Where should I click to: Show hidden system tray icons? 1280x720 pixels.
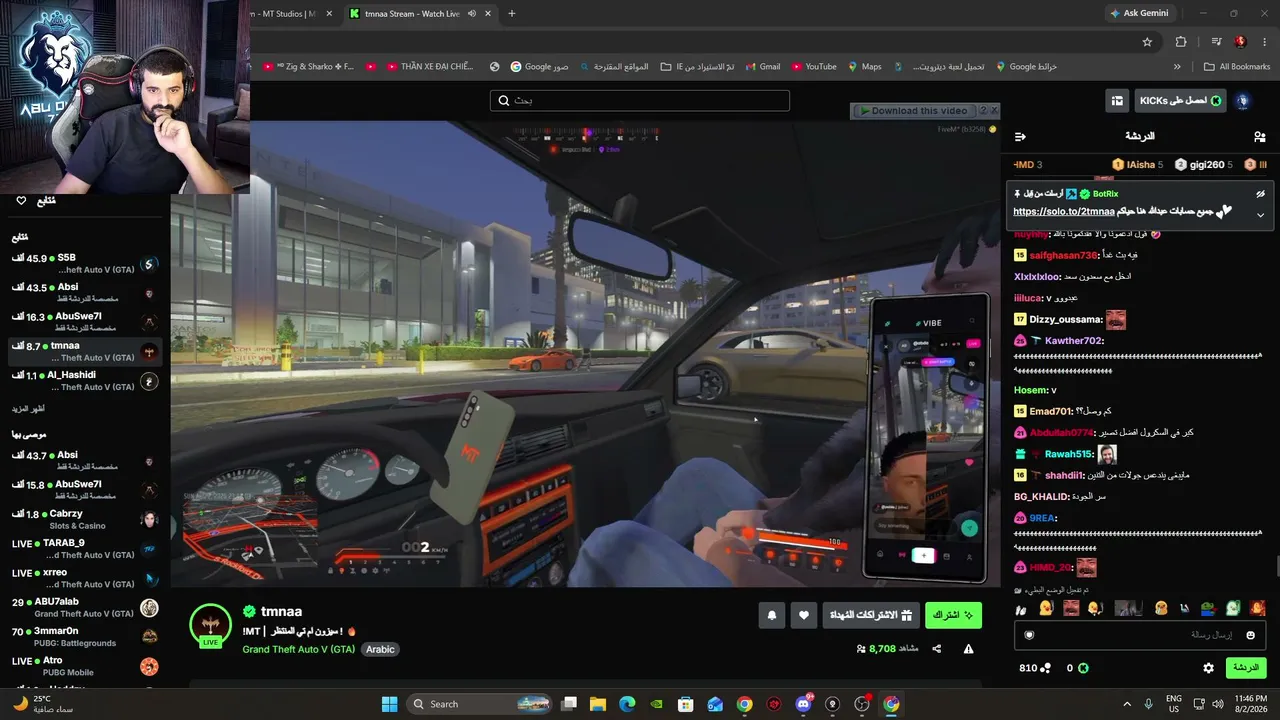[x=1127, y=704]
